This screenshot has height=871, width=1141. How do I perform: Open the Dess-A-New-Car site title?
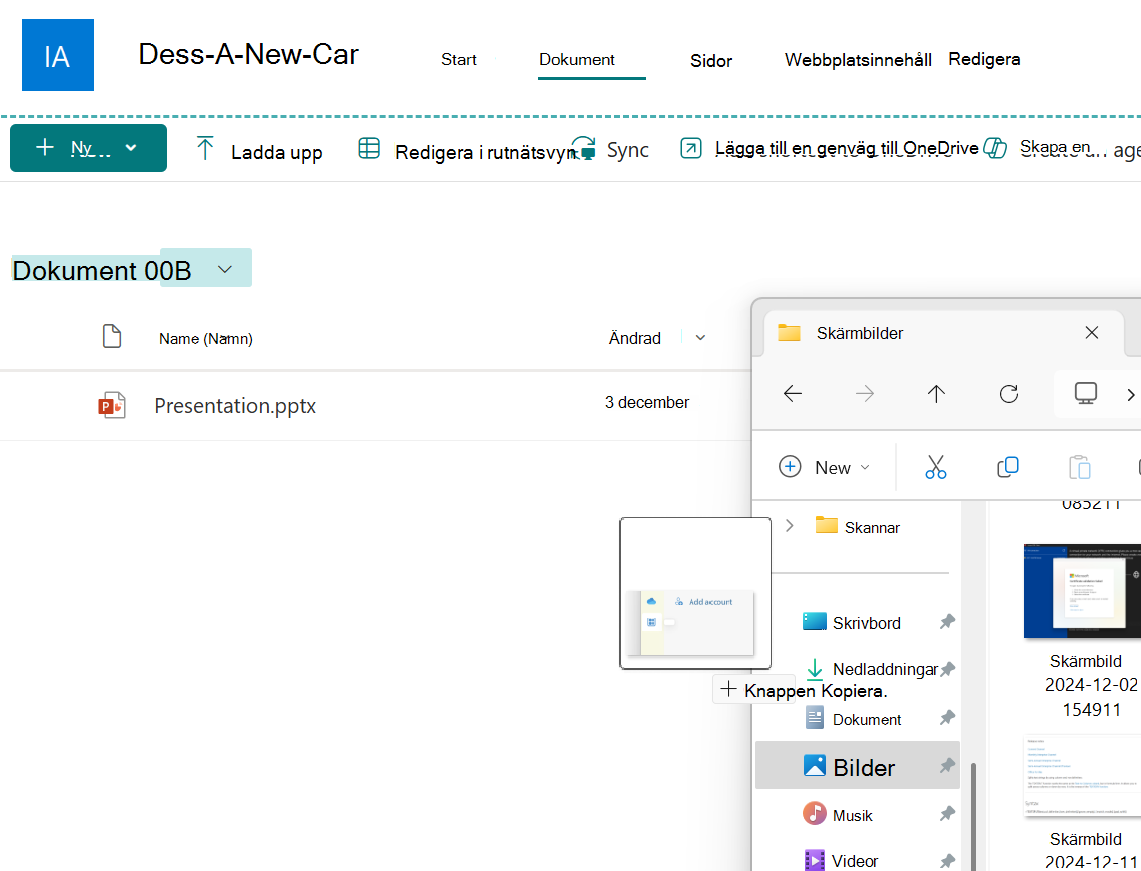(x=248, y=55)
